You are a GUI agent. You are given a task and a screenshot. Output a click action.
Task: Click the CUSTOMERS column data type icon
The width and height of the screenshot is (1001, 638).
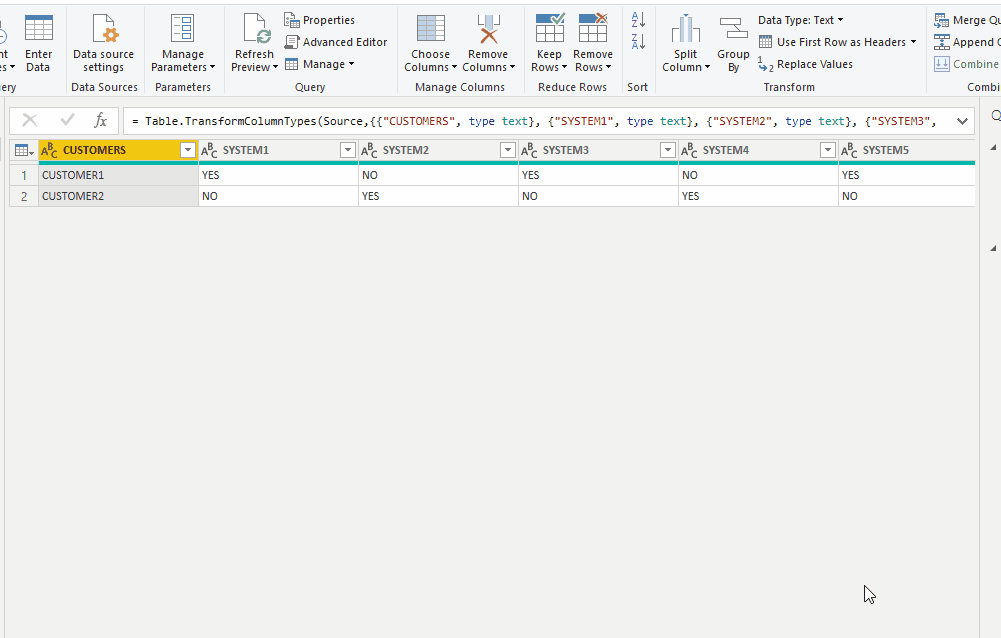[x=49, y=150]
